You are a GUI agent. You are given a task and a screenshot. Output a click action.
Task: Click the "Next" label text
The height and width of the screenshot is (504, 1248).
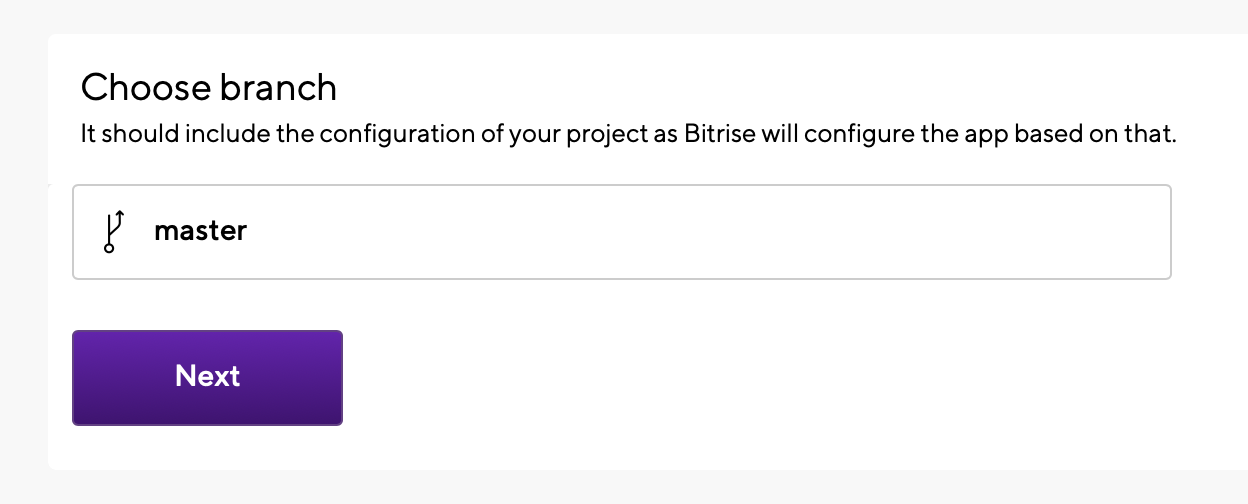[207, 376]
